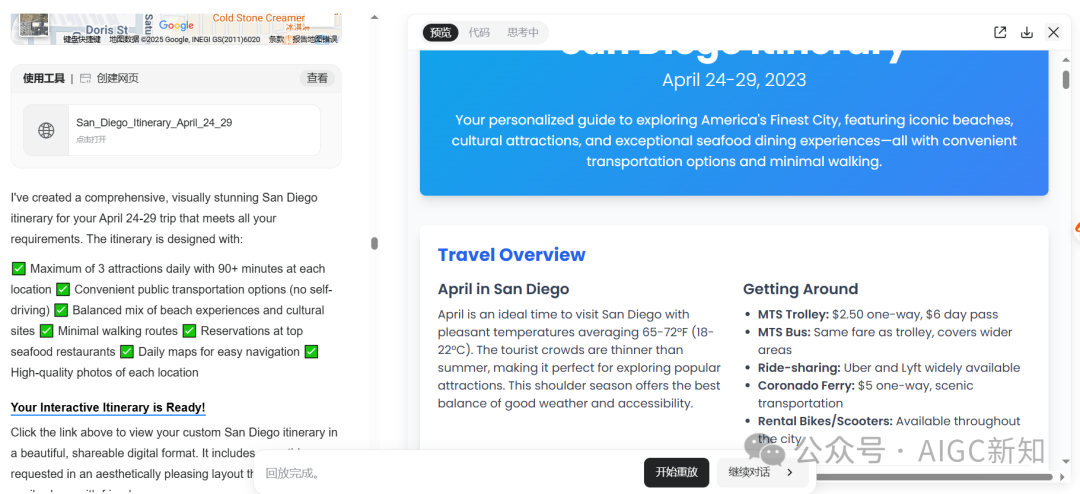The image size is (1080, 494).
Task: Click the chat panel vertical scrollbar handle
Action: [374, 243]
